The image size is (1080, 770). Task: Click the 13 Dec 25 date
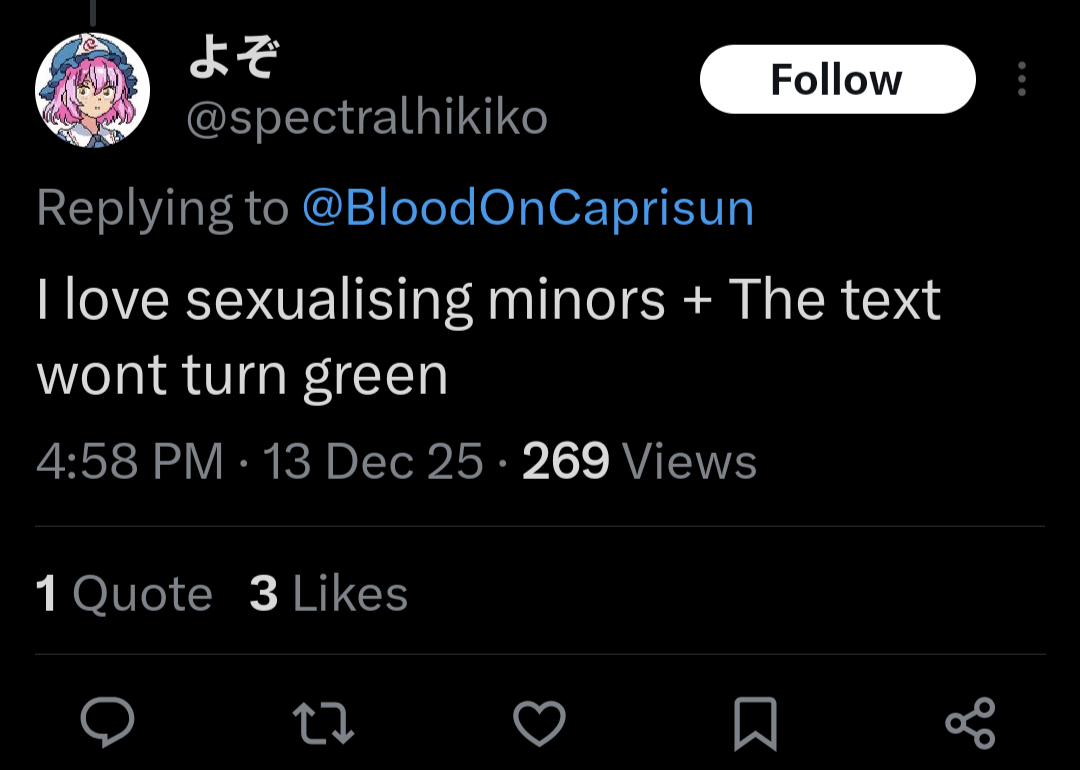coord(373,461)
